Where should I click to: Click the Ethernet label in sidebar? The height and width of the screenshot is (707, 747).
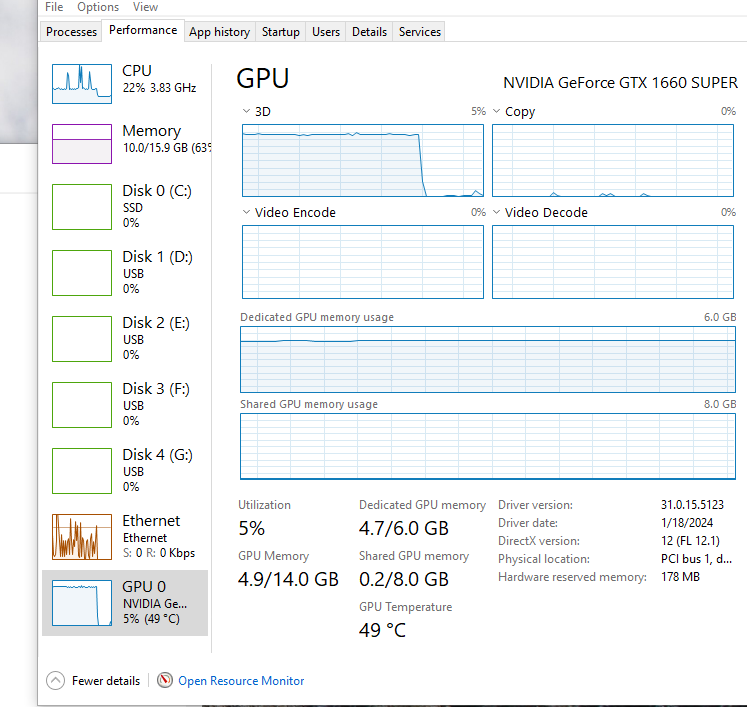pyautogui.click(x=151, y=520)
